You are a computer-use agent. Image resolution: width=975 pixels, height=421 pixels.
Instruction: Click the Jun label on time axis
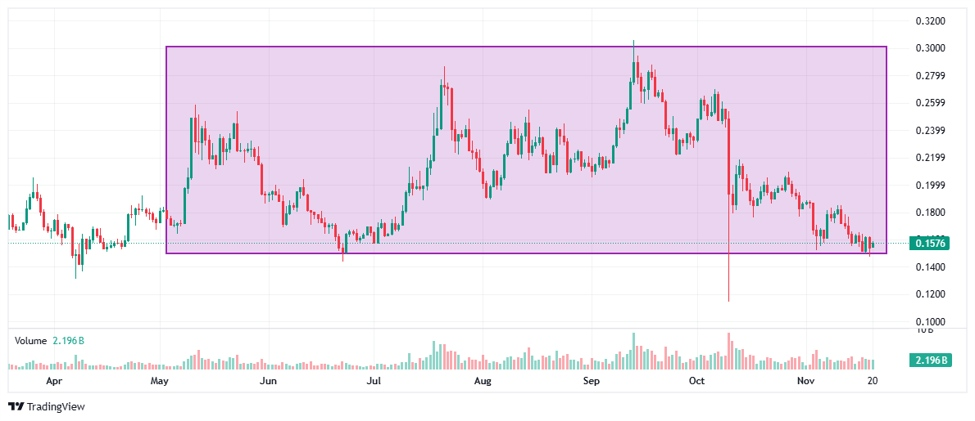click(268, 382)
